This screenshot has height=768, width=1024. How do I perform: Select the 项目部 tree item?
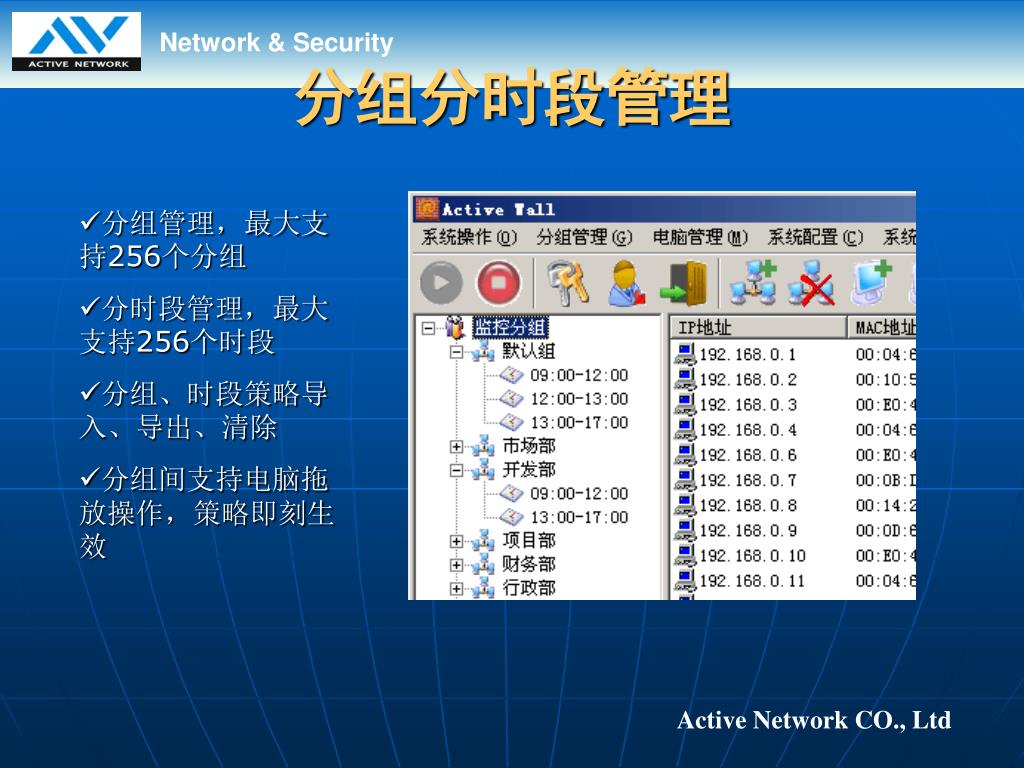pyautogui.click(x=528, y=541)
